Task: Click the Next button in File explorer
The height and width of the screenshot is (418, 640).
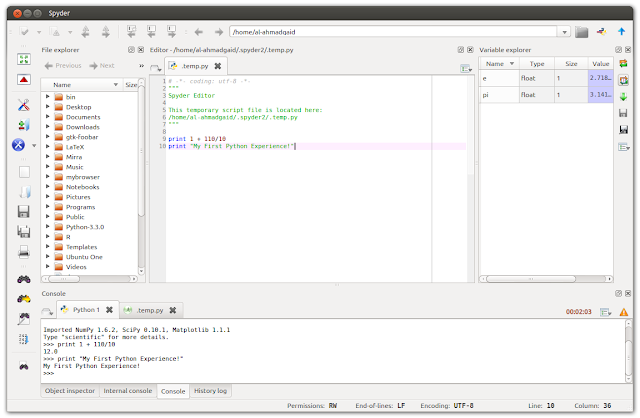Action: point(102,65)
